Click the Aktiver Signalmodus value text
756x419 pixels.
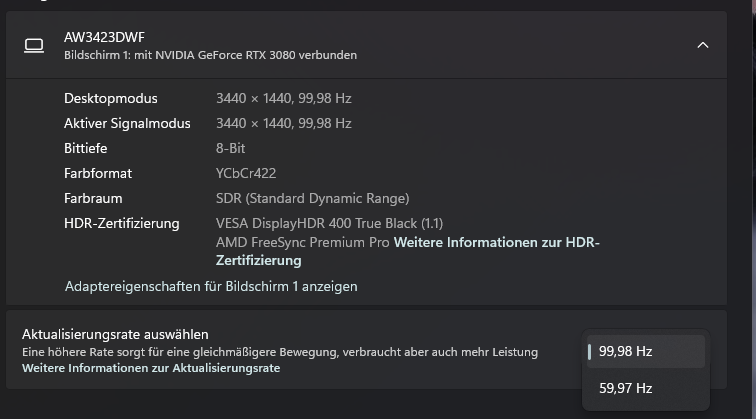(x=284, y=123)
